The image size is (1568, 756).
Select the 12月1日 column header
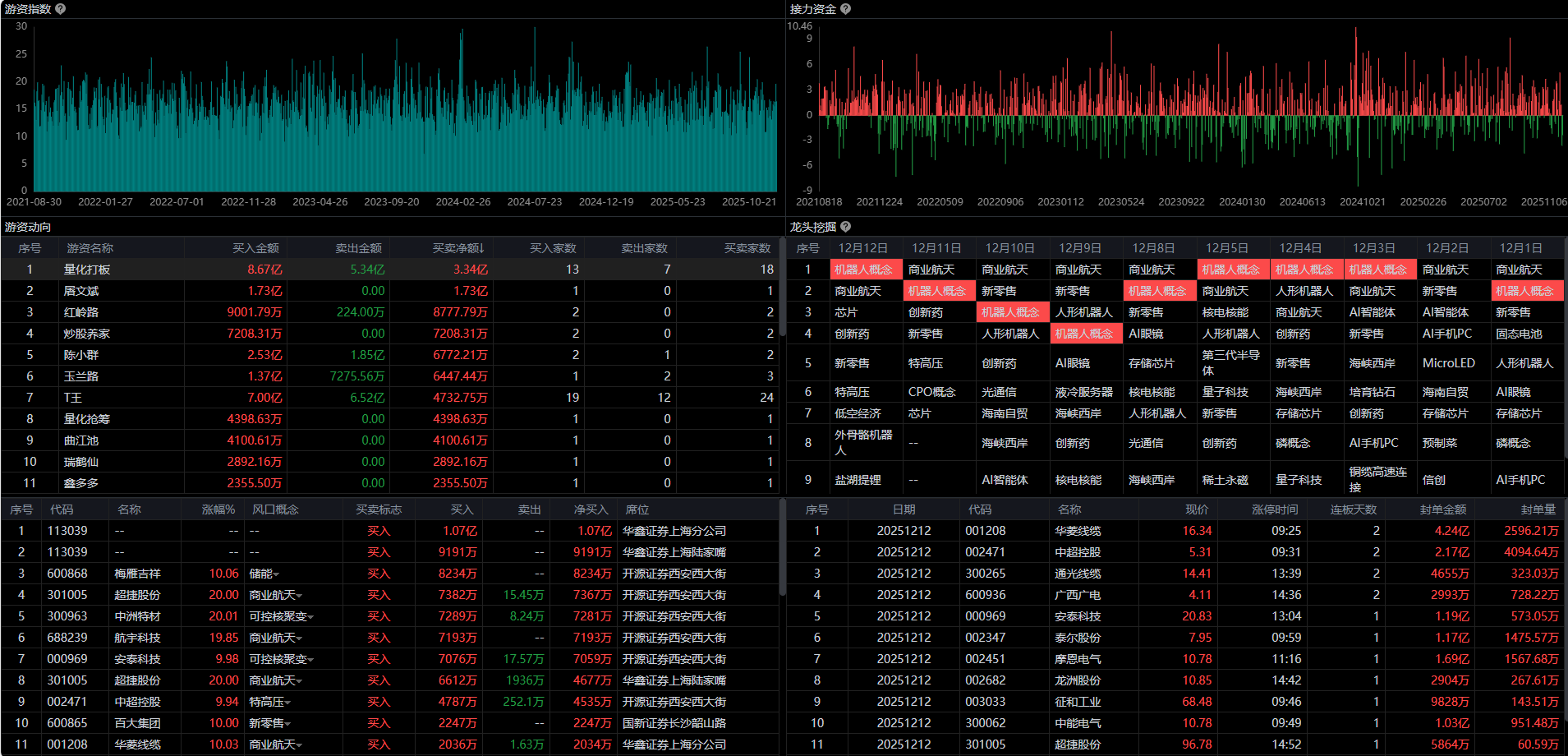(x=1520, y=248)
